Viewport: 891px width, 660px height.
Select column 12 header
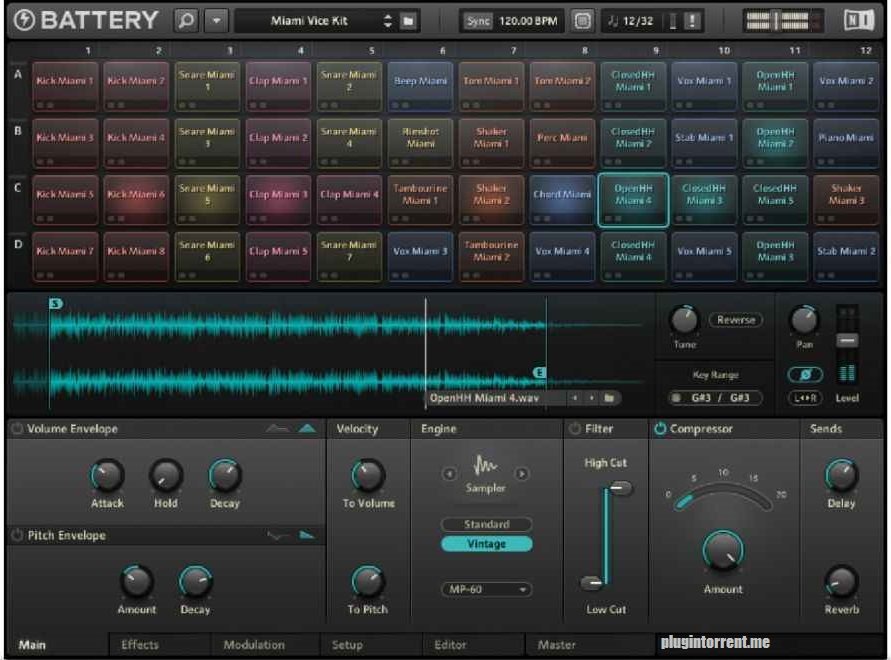[865, 51]
